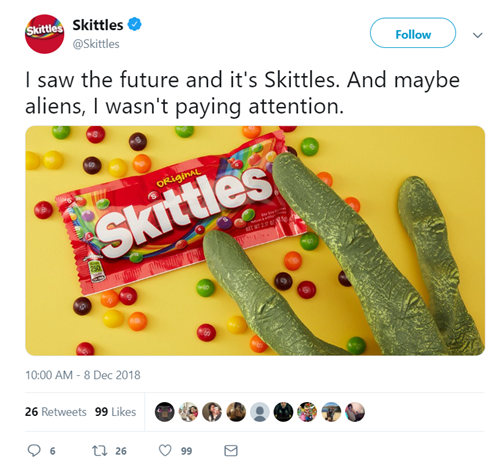The width and height of the screenshot is (500, 471).
Task: Open the tweet timestamp 10:00 AM - 8 Dec 2018
Action: click(x=83, y=375)
